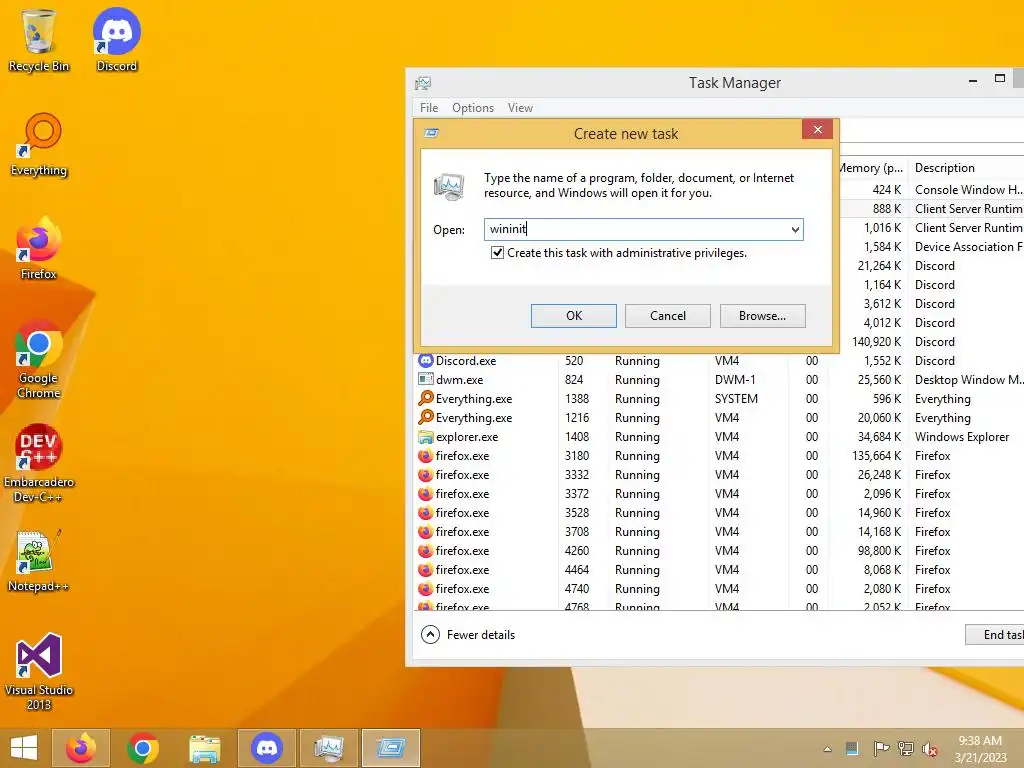1024x768 pixels.
Task: Click the Task Manager title bar icon
Action: click(x=423, y=83)
